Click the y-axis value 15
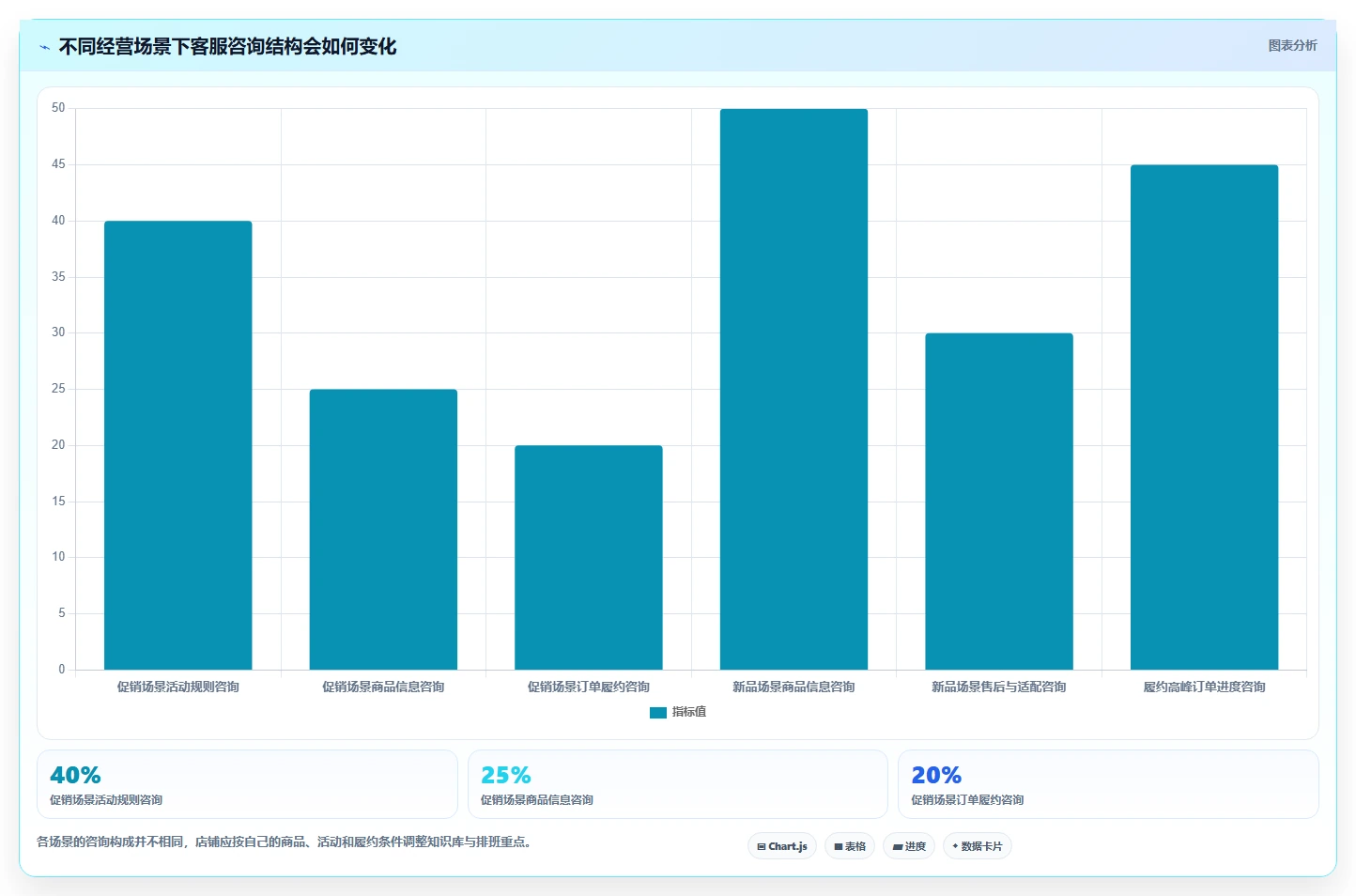1356x896 pixels. (58, 502)
